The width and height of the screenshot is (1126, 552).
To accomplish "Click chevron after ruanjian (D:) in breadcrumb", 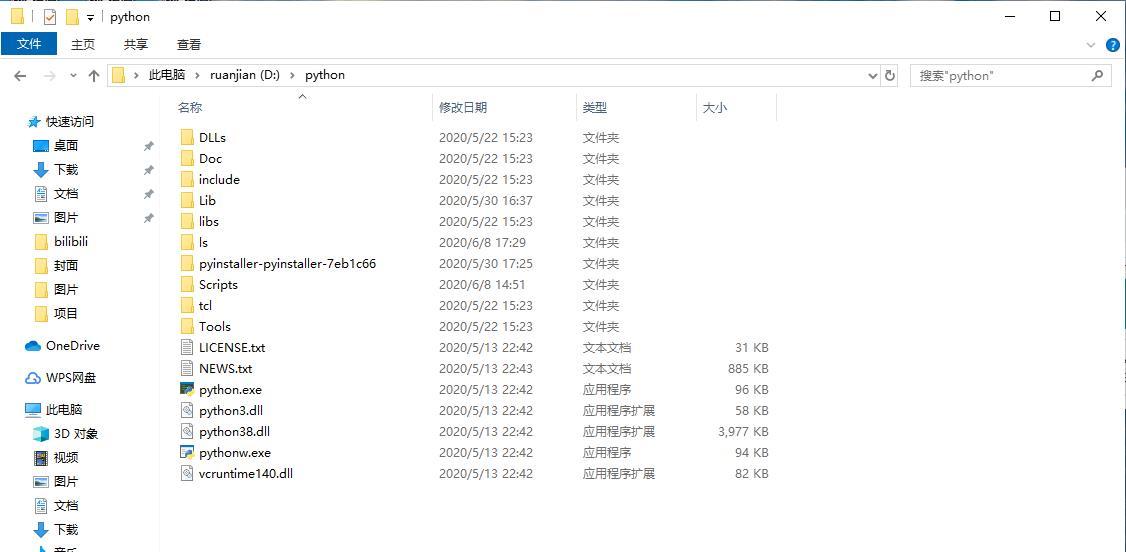I will click(x=292, y=75).
